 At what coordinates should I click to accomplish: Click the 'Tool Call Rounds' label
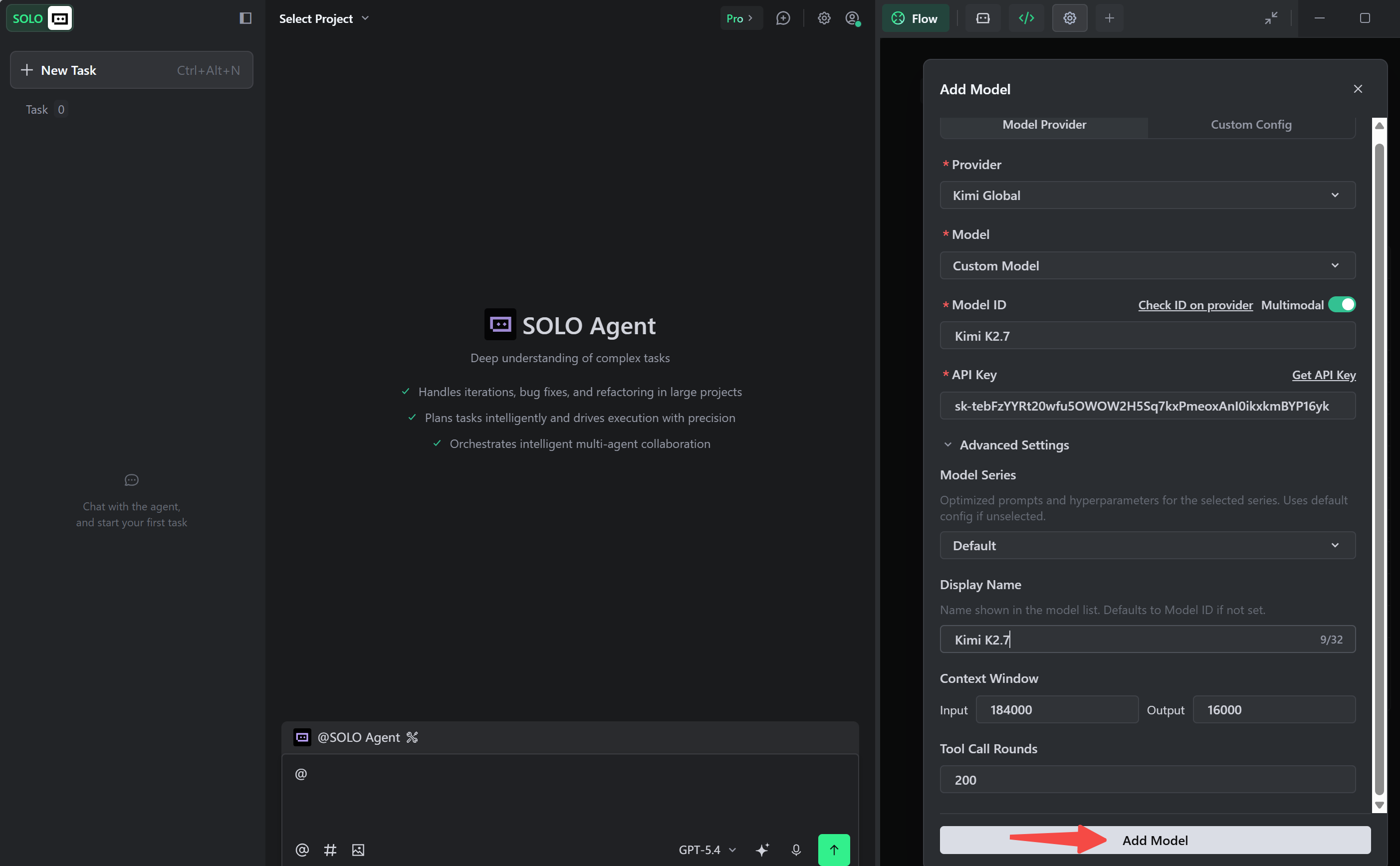click(x=988, y=749)
